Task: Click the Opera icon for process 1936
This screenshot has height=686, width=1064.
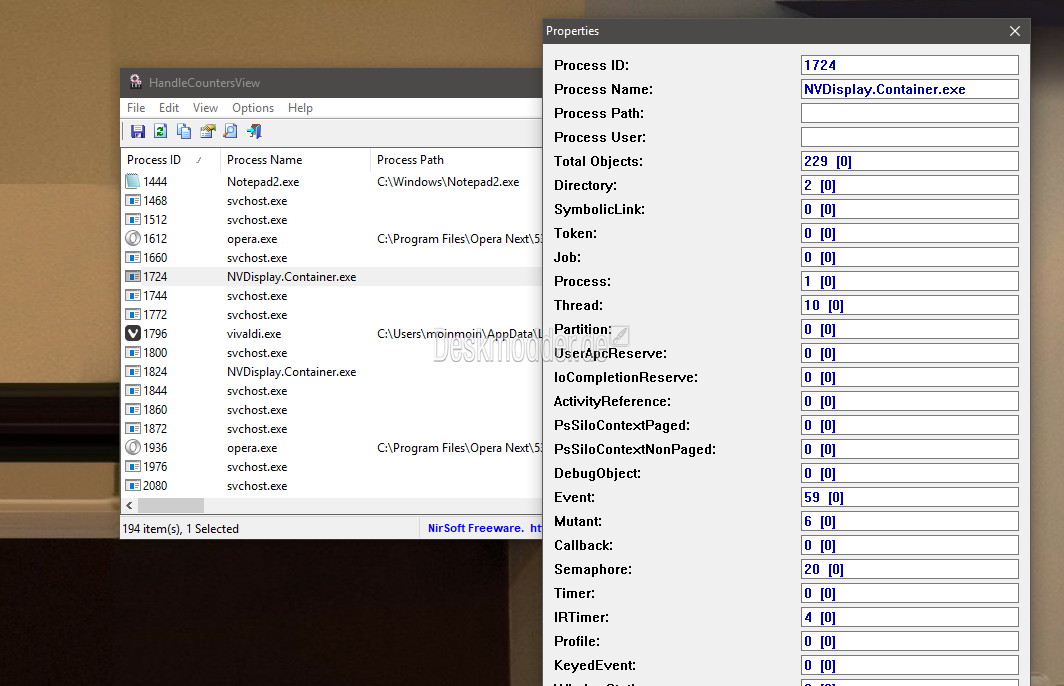Action: (x=133, y=447)
